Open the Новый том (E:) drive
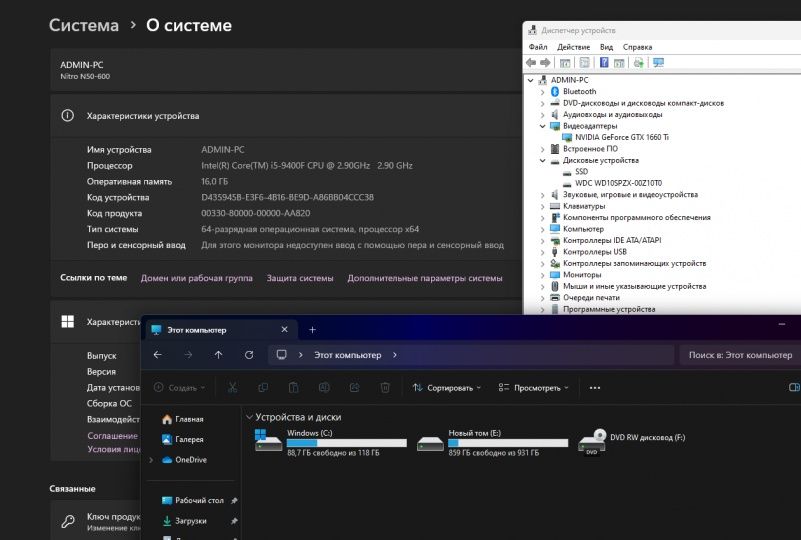 (492, 442)
